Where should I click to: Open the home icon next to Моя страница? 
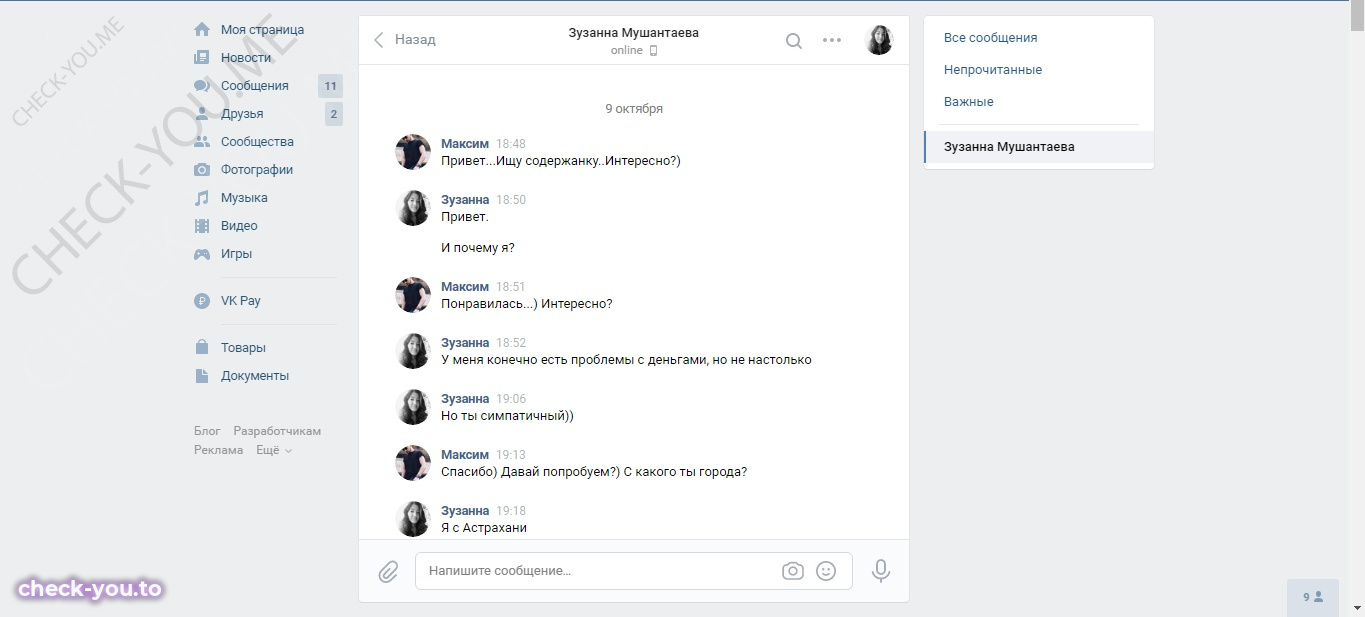[202, 30]
